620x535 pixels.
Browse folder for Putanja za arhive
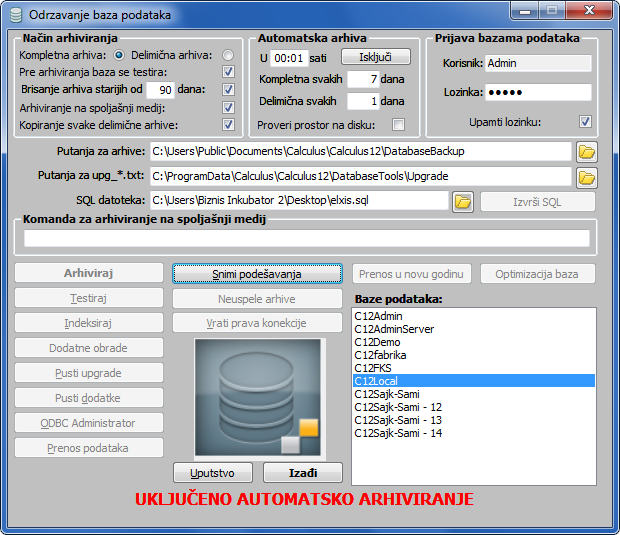586,152
